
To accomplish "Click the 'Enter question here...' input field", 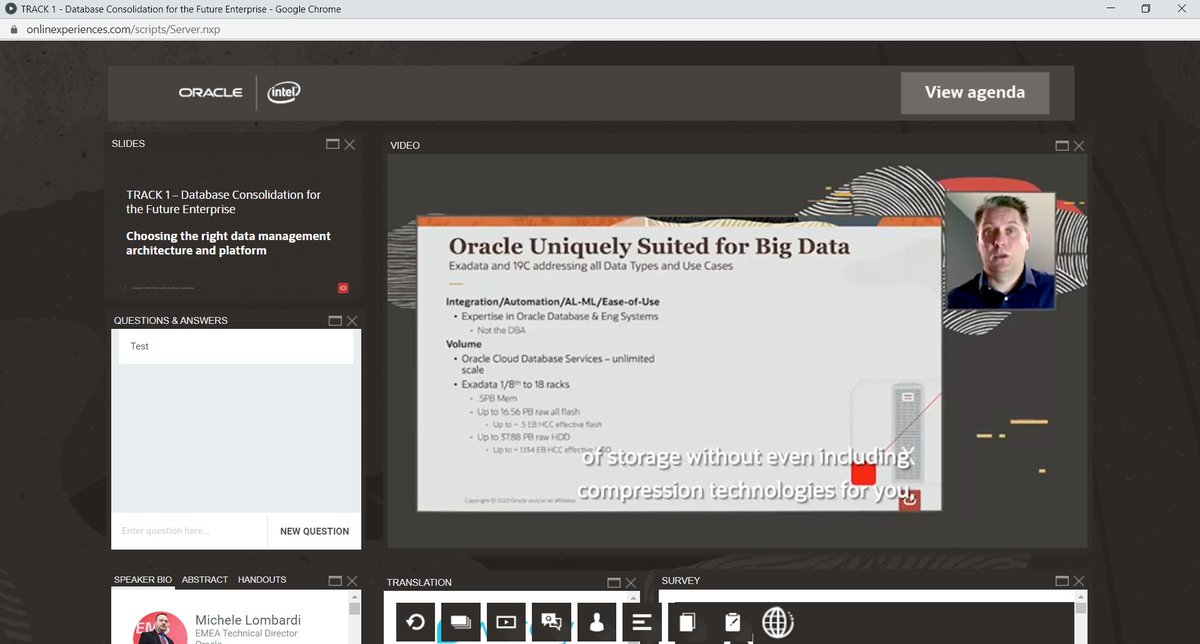I will (189, 531).
